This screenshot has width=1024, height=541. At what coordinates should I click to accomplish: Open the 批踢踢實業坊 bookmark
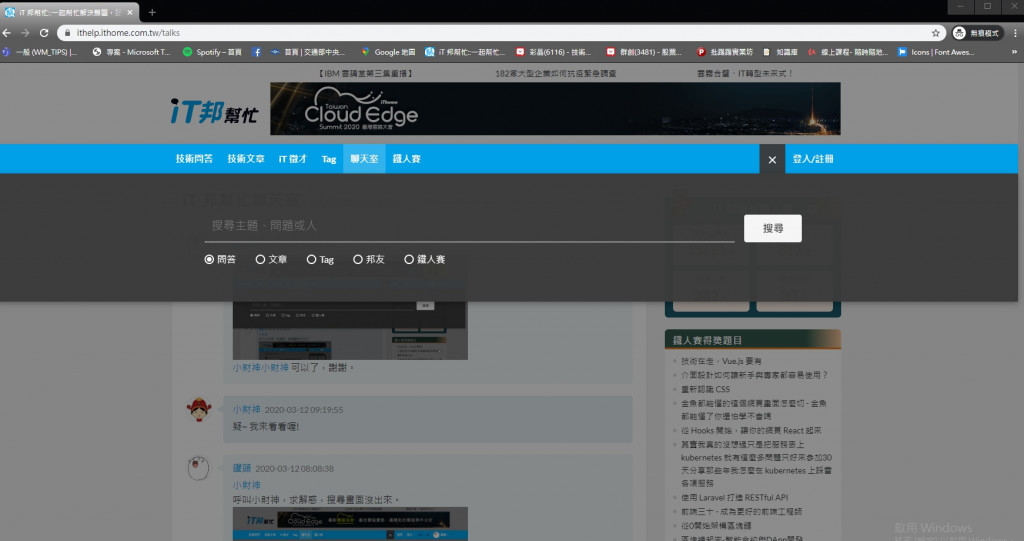[x=725, y=52]
